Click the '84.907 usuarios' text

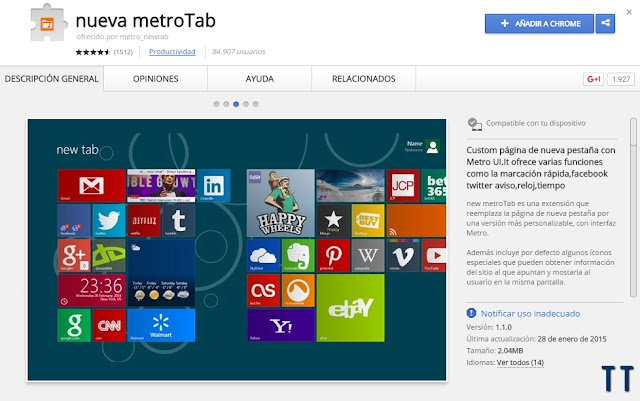click(239, 52)
